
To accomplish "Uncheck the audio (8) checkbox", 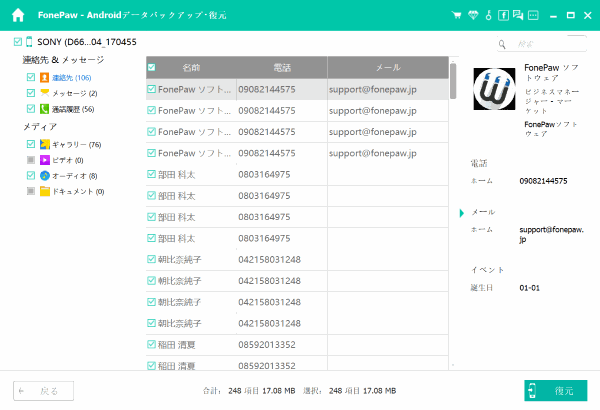I will pos(31,175).
